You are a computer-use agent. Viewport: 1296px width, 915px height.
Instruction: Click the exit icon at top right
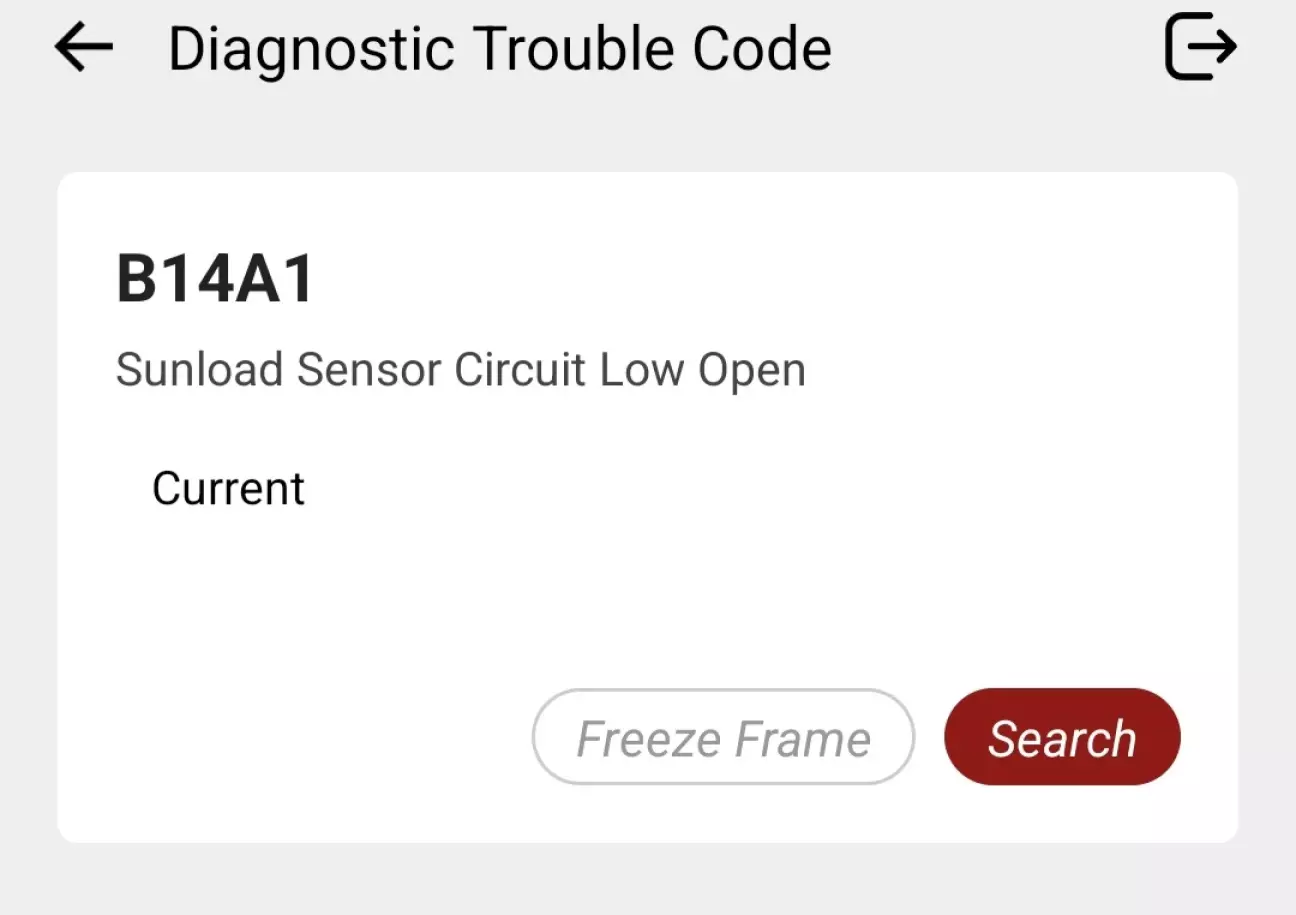pyautogui.click(x=1200, y=47)
